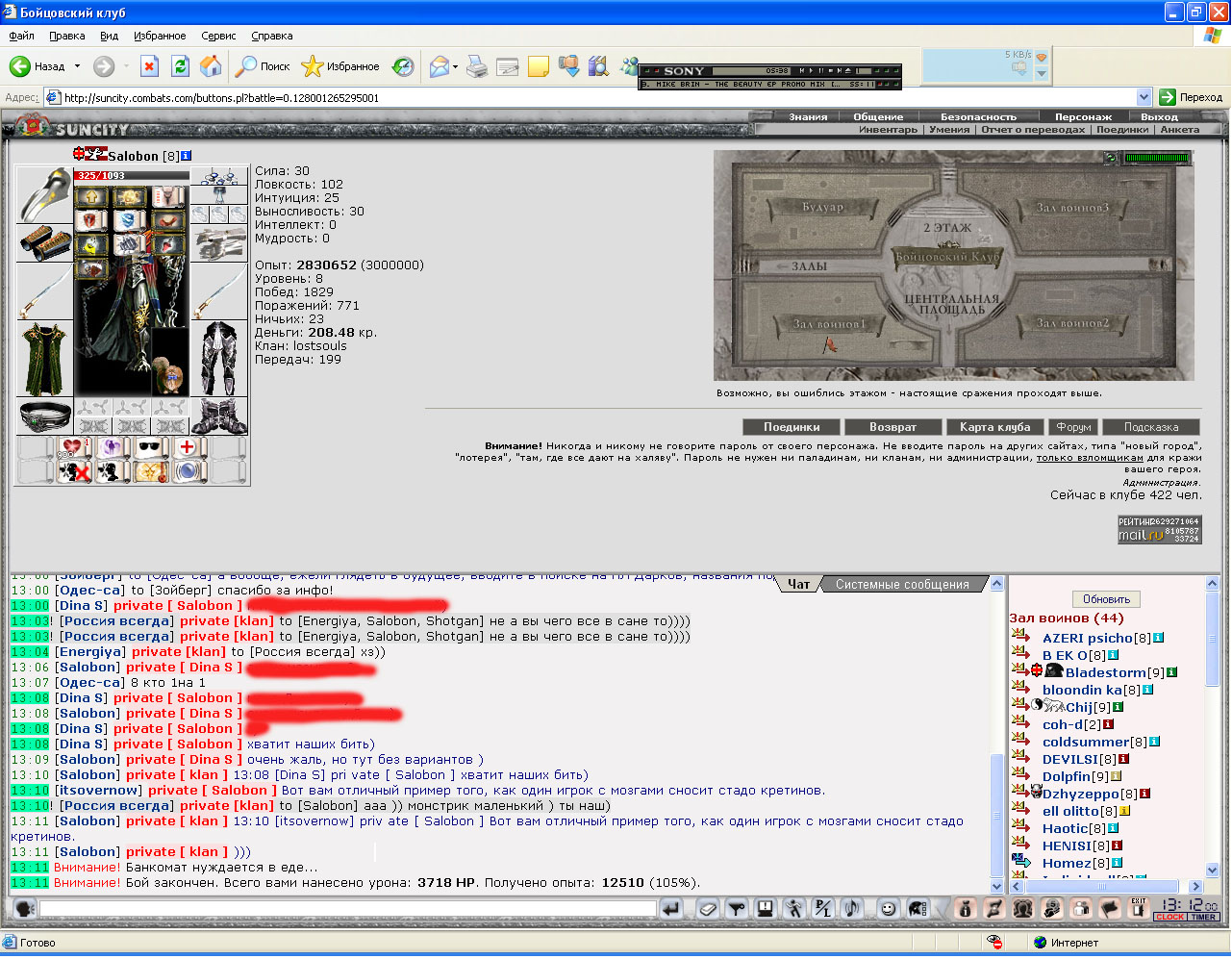Open the Персонаж top menu item
Image resolution: width=1232 pixels, height=959 pixels.
[1083, 116]
